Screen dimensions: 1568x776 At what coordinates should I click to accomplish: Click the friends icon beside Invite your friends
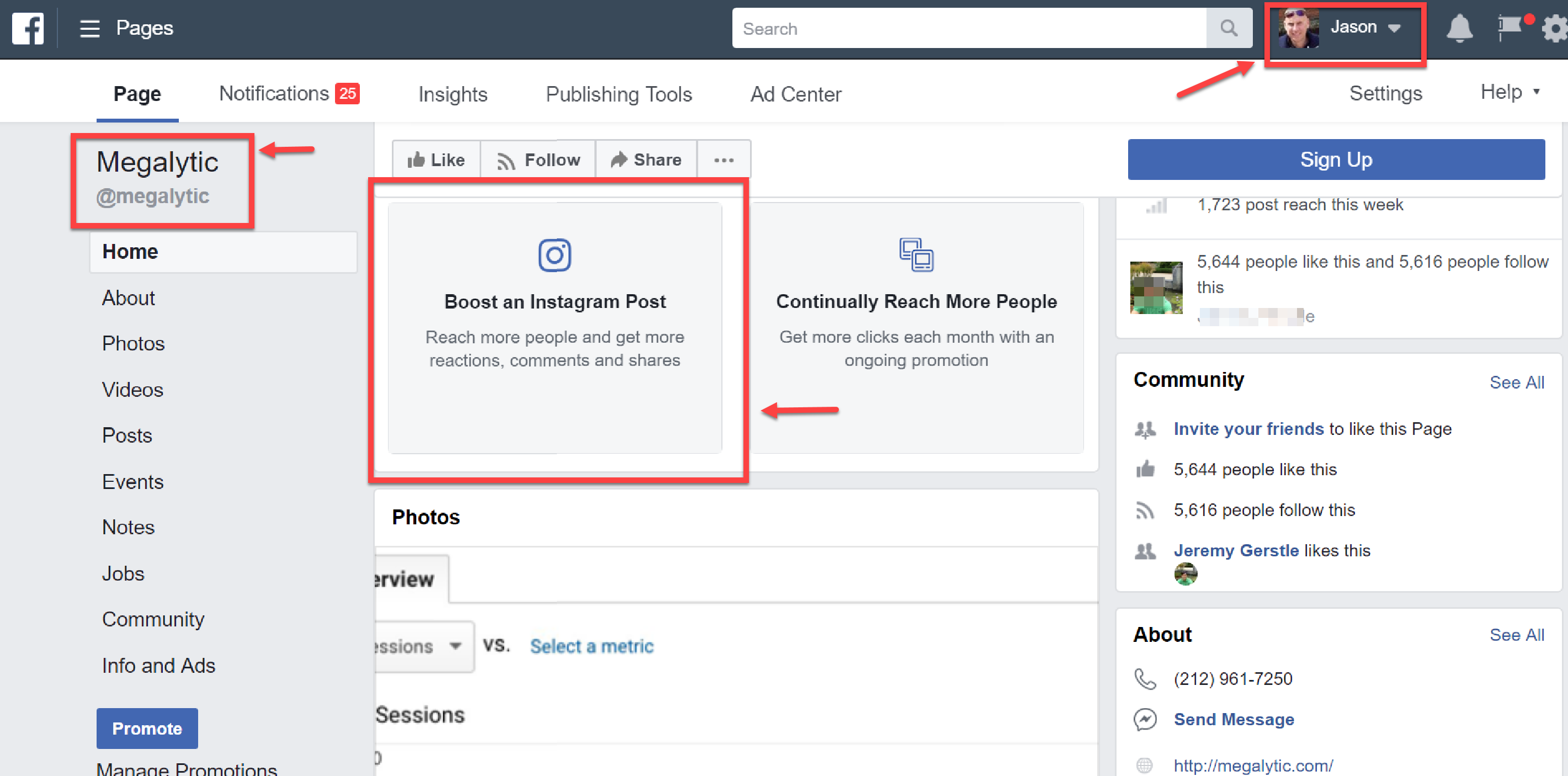pos(1145,430)
